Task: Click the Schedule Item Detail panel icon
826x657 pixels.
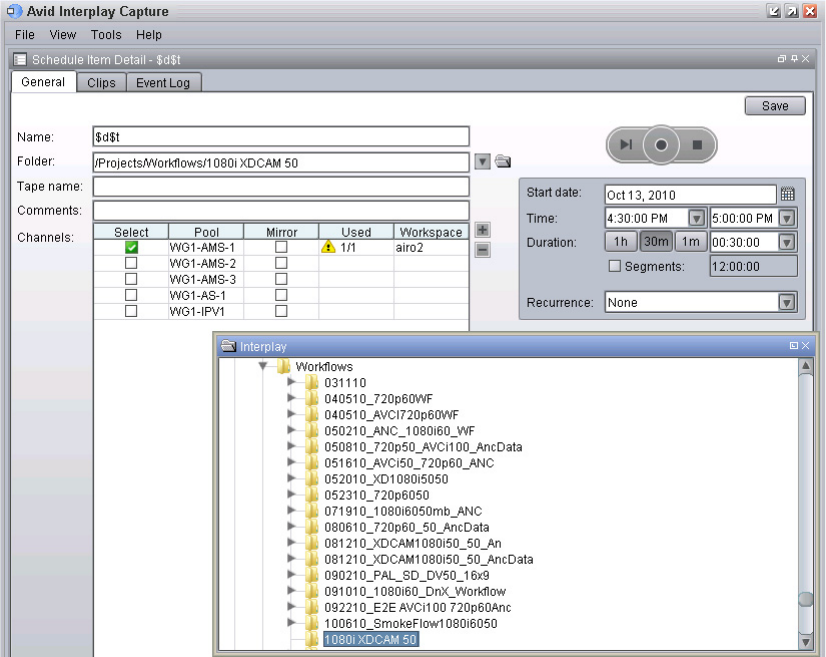Action: click(20, 60)
